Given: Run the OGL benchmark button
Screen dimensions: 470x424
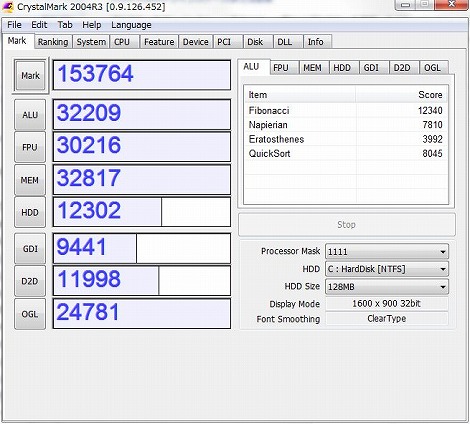Looking at the screenshot, I should pos(30,314).
